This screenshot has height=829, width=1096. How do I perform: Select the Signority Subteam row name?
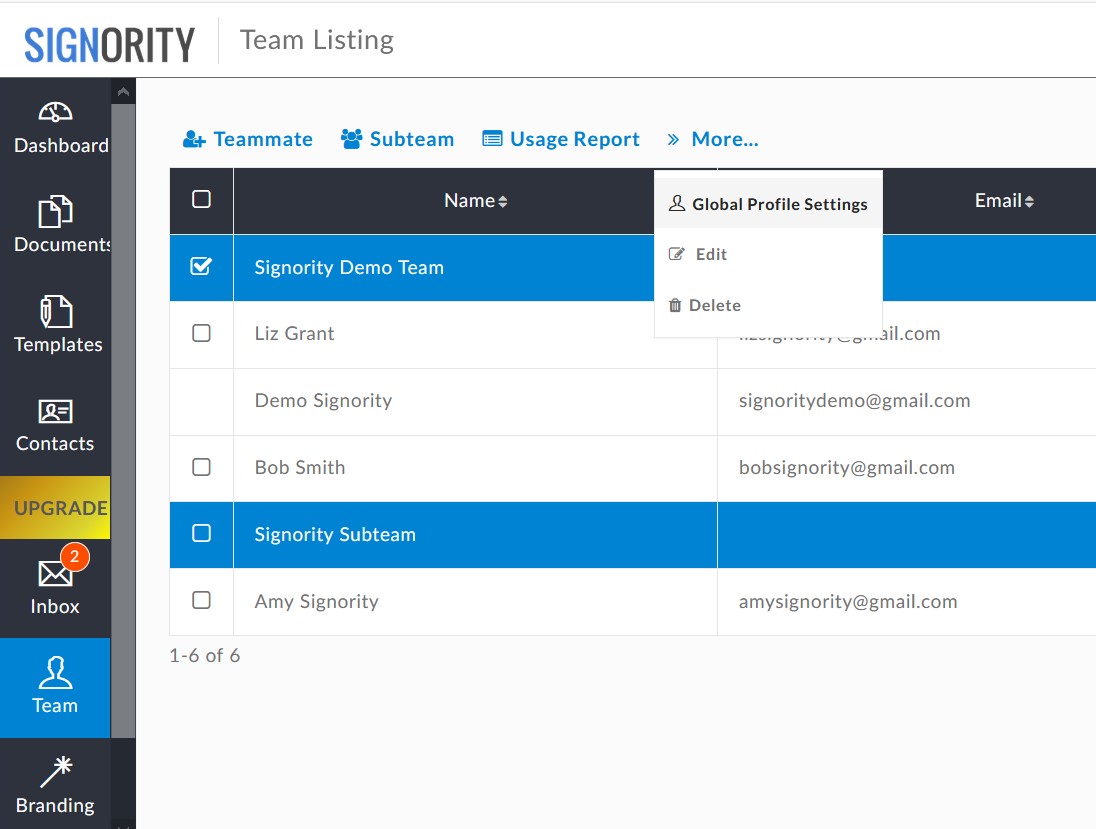point(335,534)
